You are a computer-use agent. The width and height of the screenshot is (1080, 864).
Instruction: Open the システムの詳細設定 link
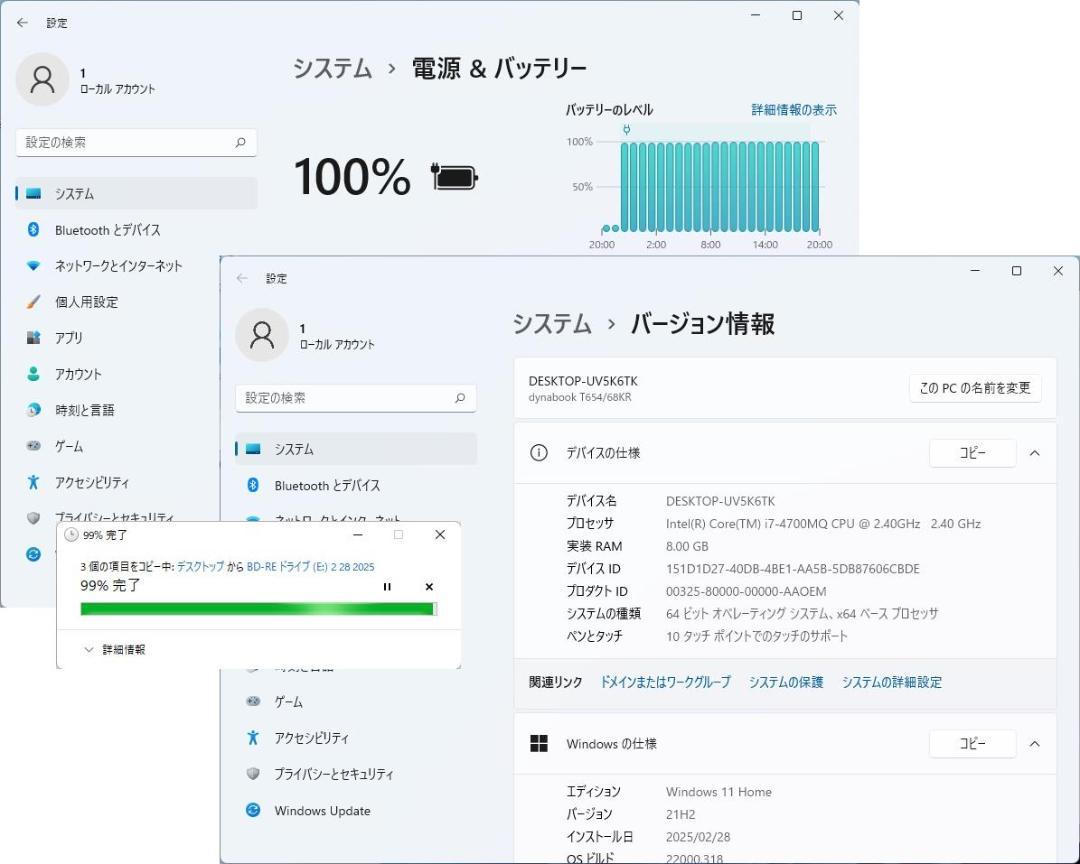click(x=891, y=682)
